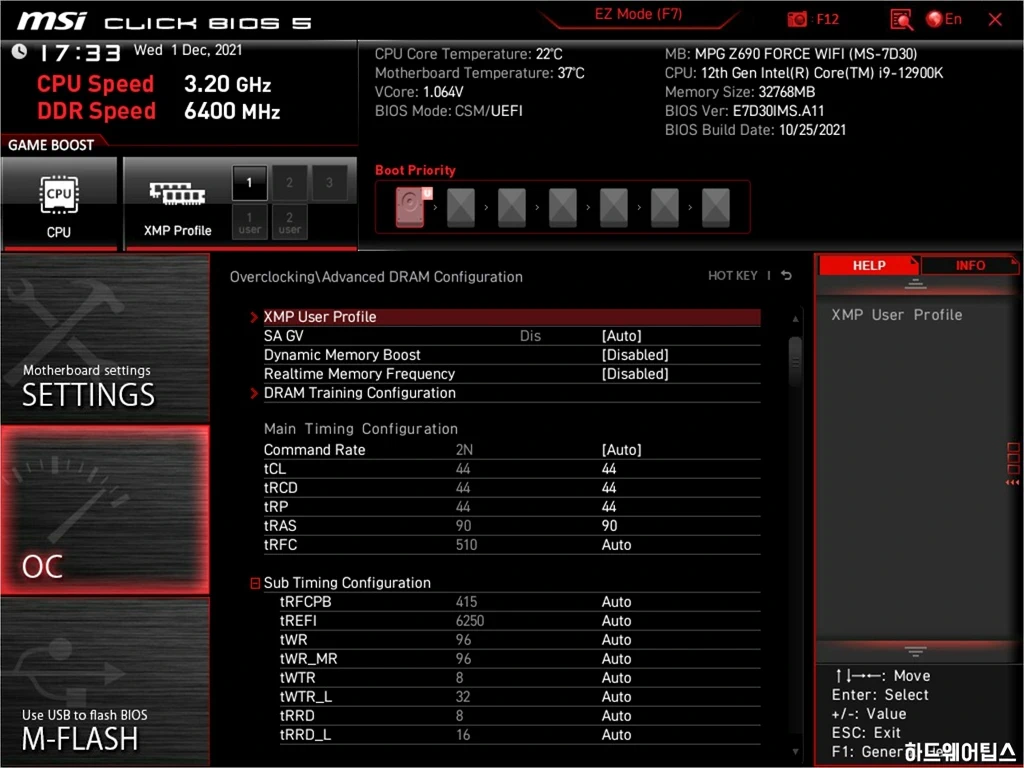This screenshot has height=768, width=1024.
Task: Click the third boot priority device slot
Action: point(512,208)
